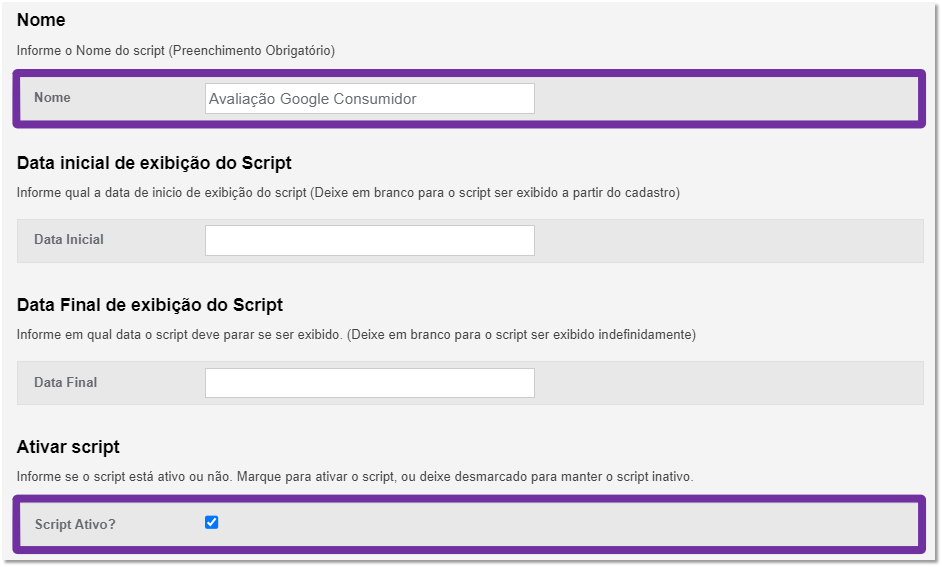942x567 pixels.
Task: Click empty gray area right of Data Final field
Action: click(728, 383)
